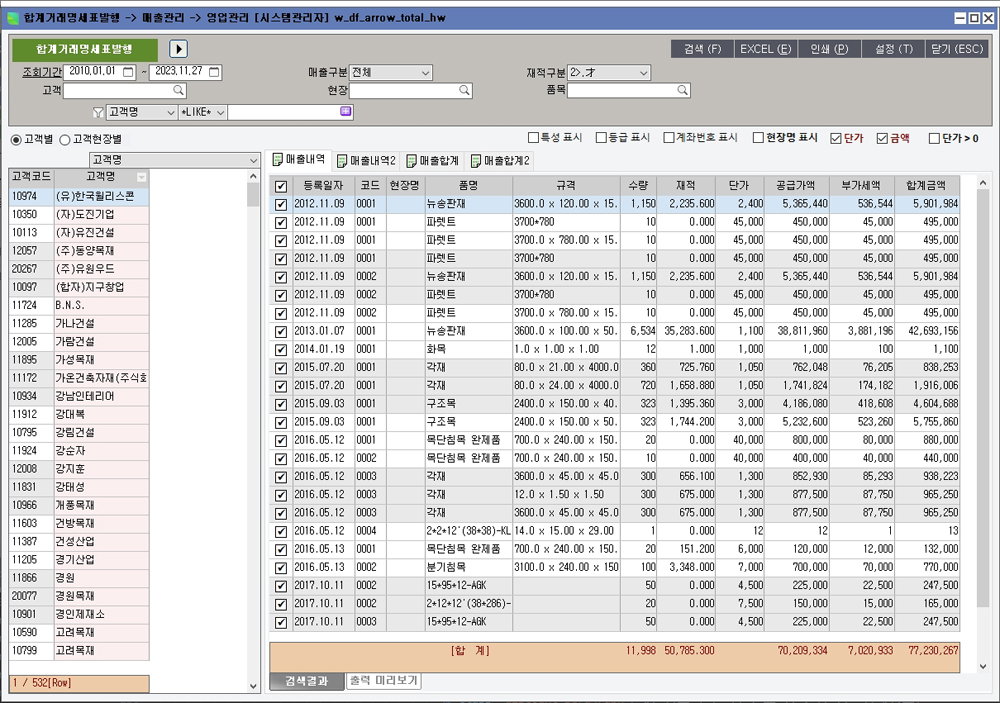The image size is (1000, 703).
Task: Click the 현장 search magnifier icon
Action: (464, 90)
